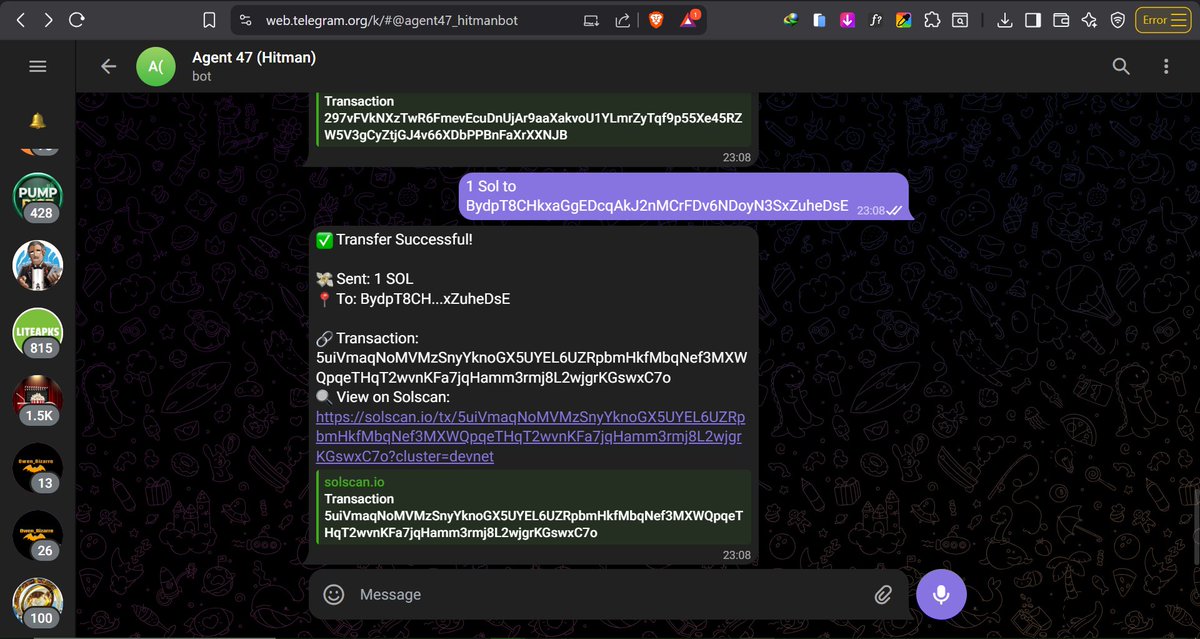Click 'Transfer Successful!' message text
The width and height of the screenshot is (1200, 639).
(404, 240)
